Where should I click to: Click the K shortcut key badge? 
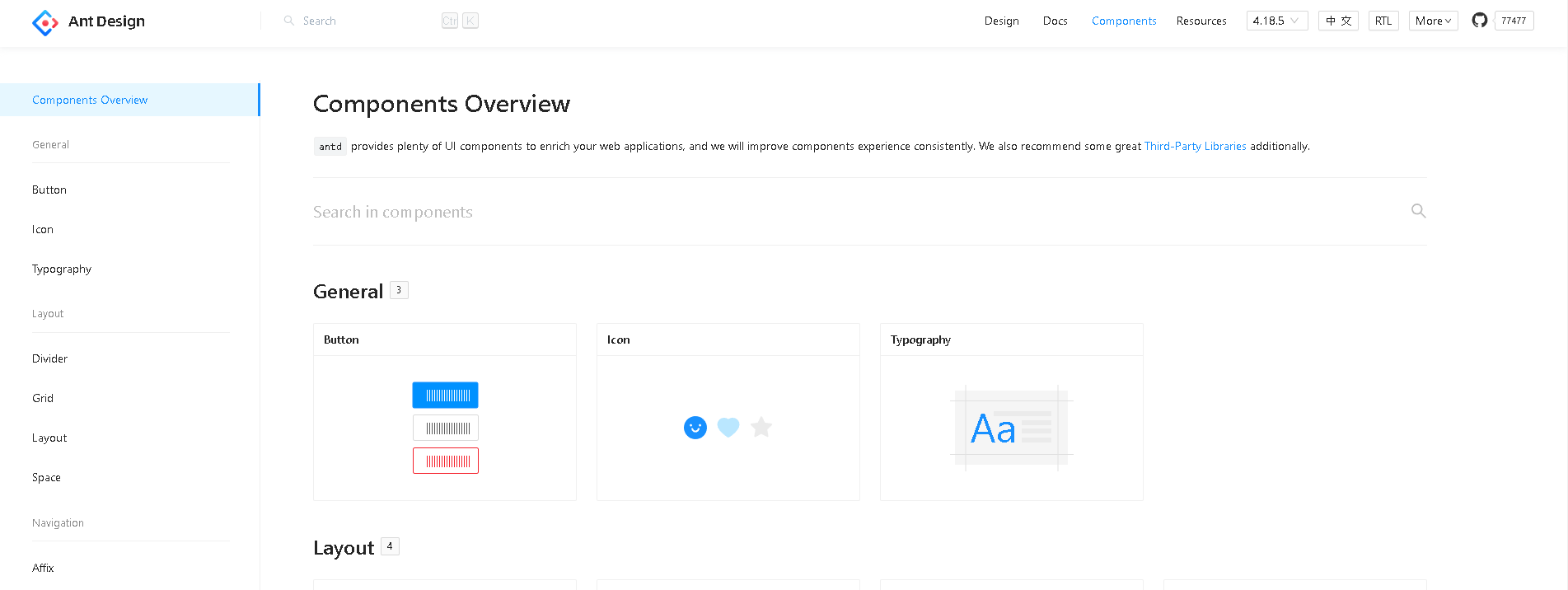(x=470, y=21)
